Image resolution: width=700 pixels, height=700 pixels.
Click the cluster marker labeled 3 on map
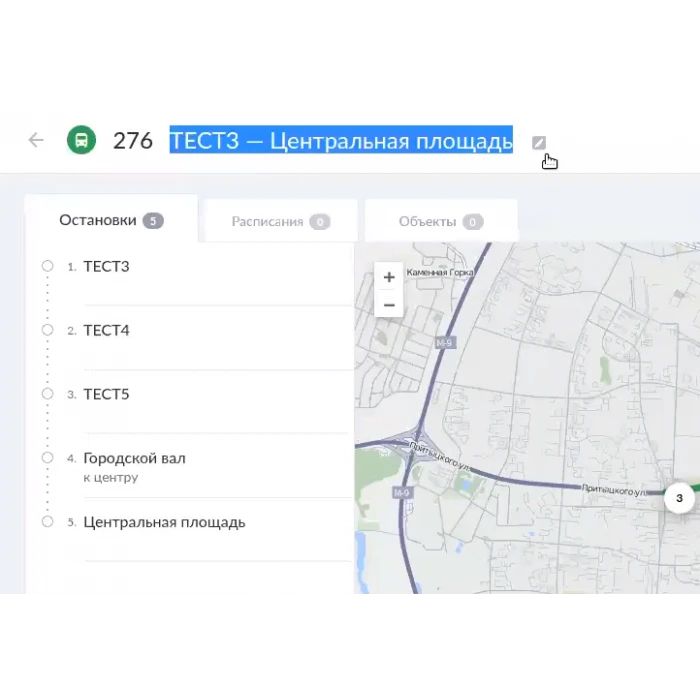679,497
